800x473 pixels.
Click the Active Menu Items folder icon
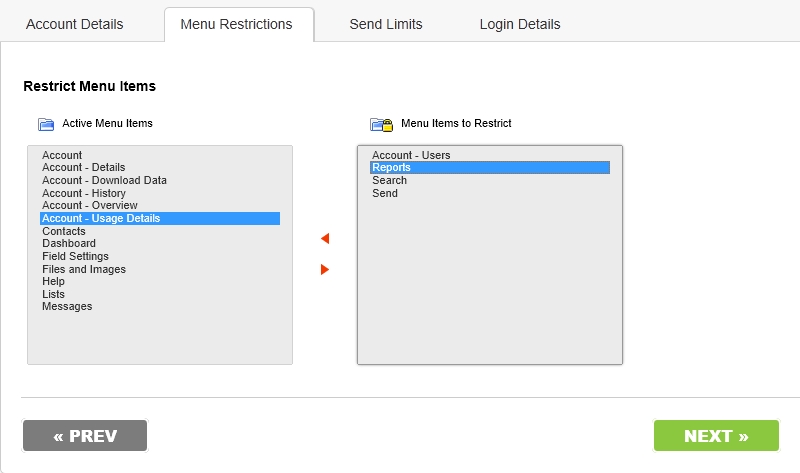46,124
